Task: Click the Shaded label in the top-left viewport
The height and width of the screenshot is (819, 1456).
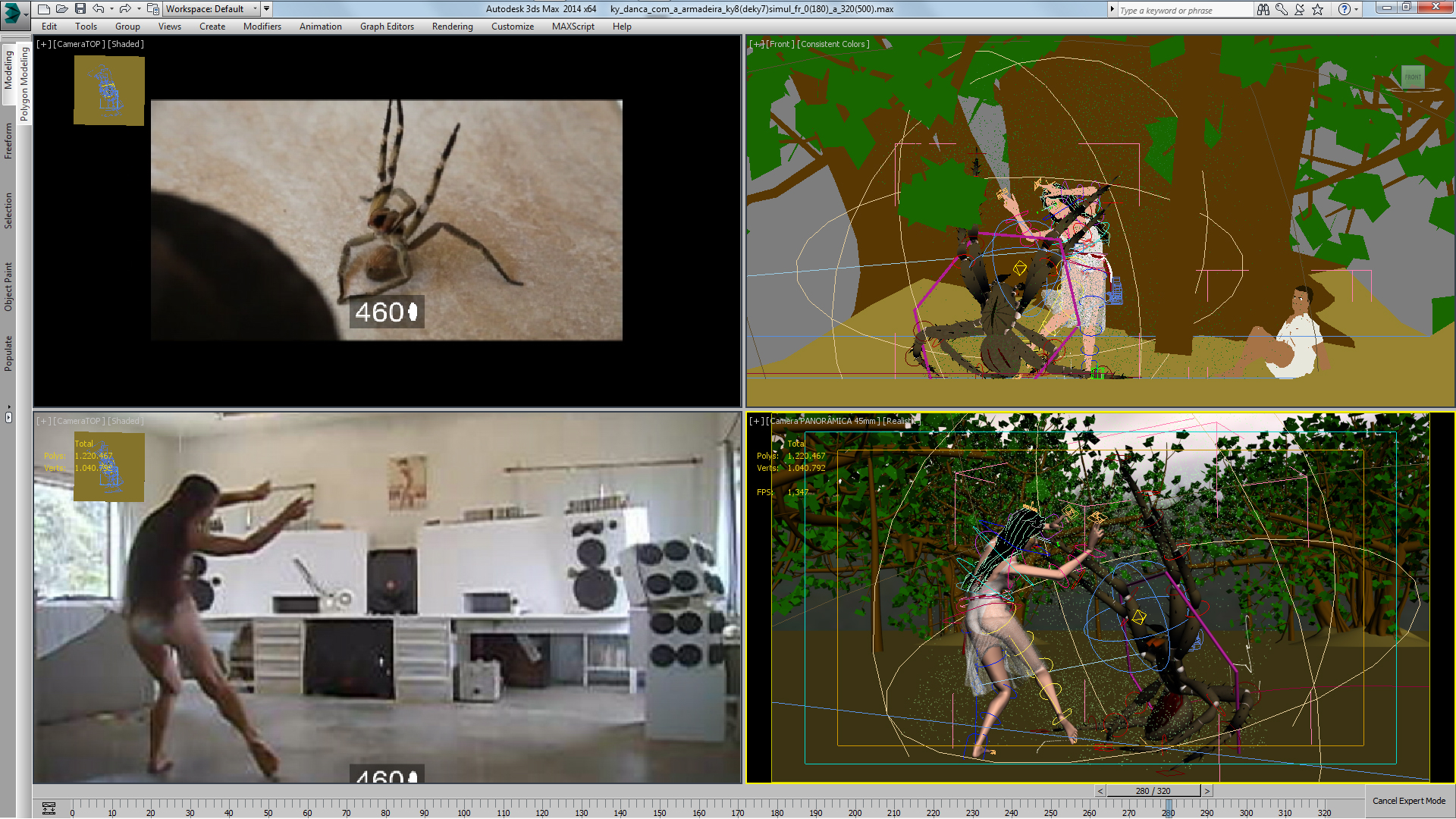Action: (126, 44)
